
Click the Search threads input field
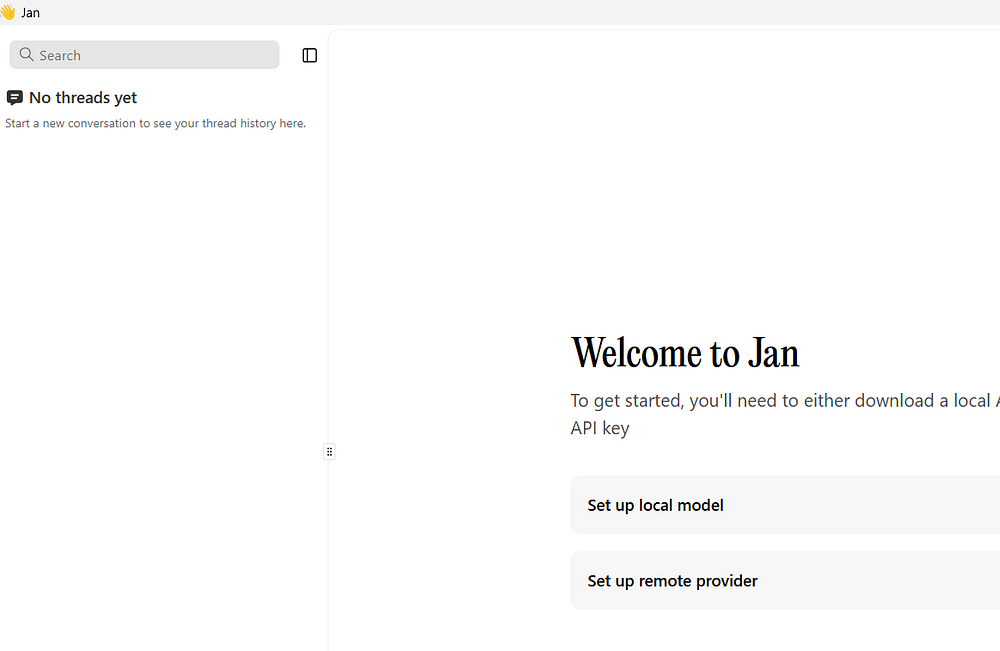(x=144, y=55)
